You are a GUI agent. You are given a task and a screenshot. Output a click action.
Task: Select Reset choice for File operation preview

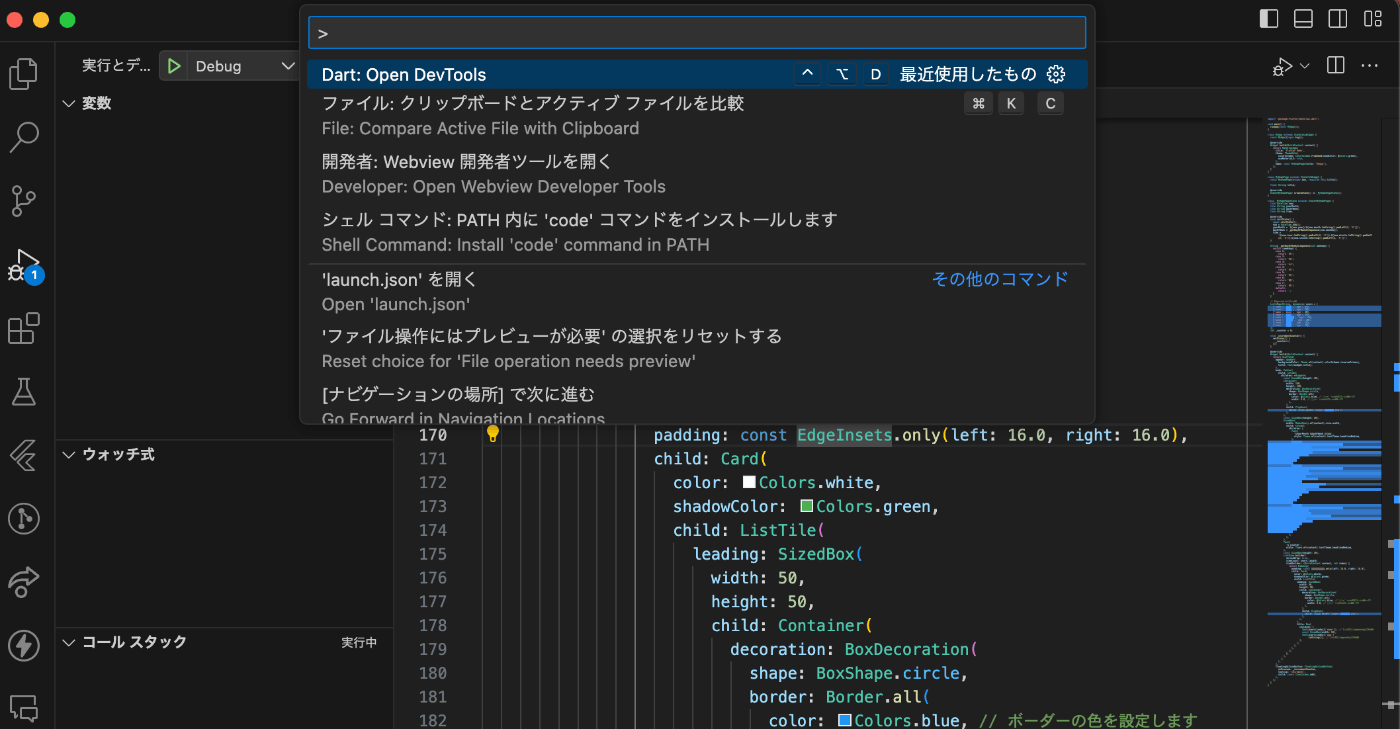pos(697,349)
